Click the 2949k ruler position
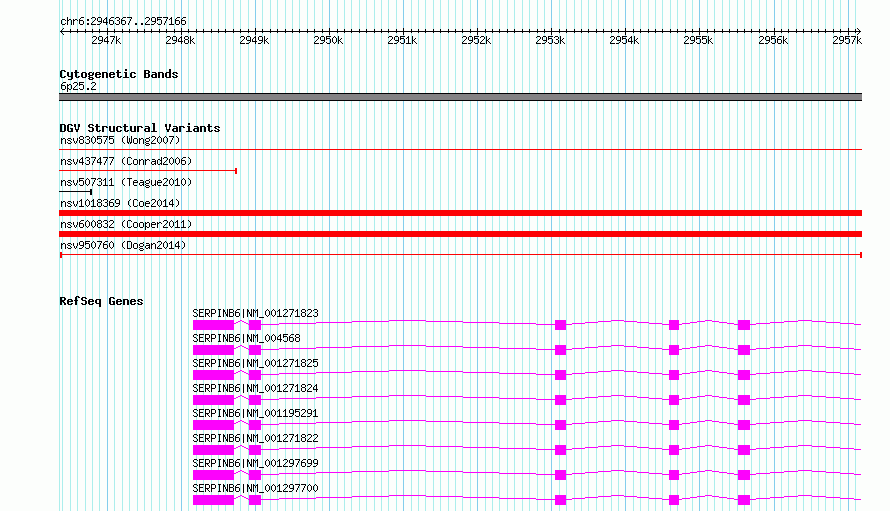 pos(254,40)
